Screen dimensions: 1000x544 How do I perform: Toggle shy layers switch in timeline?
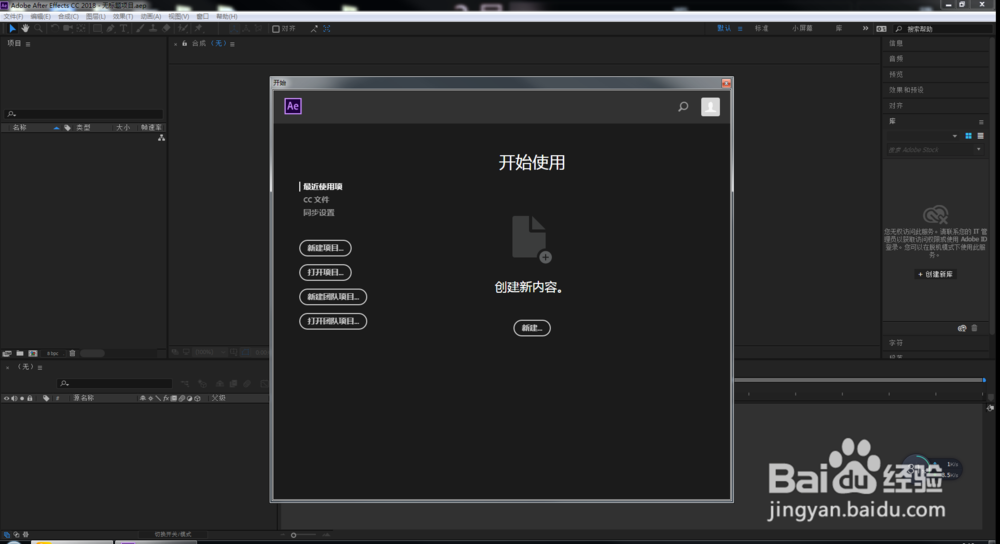[x=142, y=398]
